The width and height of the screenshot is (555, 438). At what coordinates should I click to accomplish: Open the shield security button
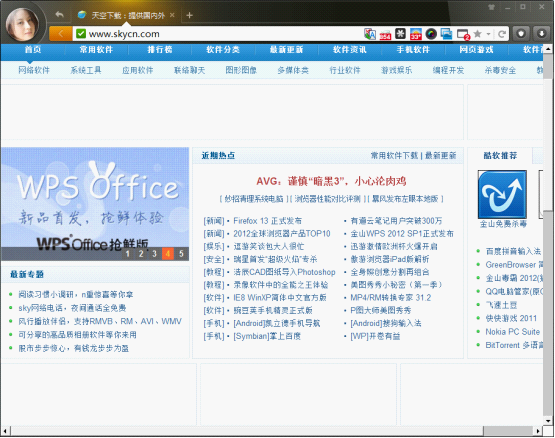(521, 34)
